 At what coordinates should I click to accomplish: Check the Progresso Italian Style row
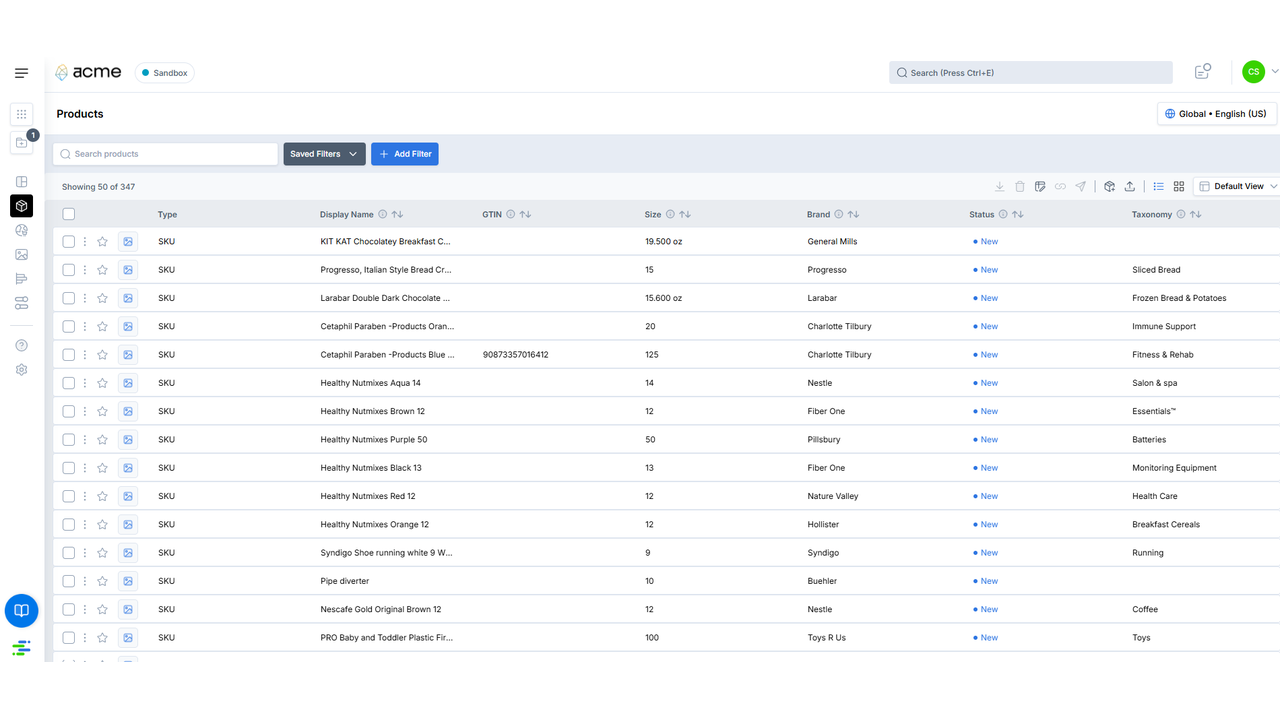click(x=68, y=270)
